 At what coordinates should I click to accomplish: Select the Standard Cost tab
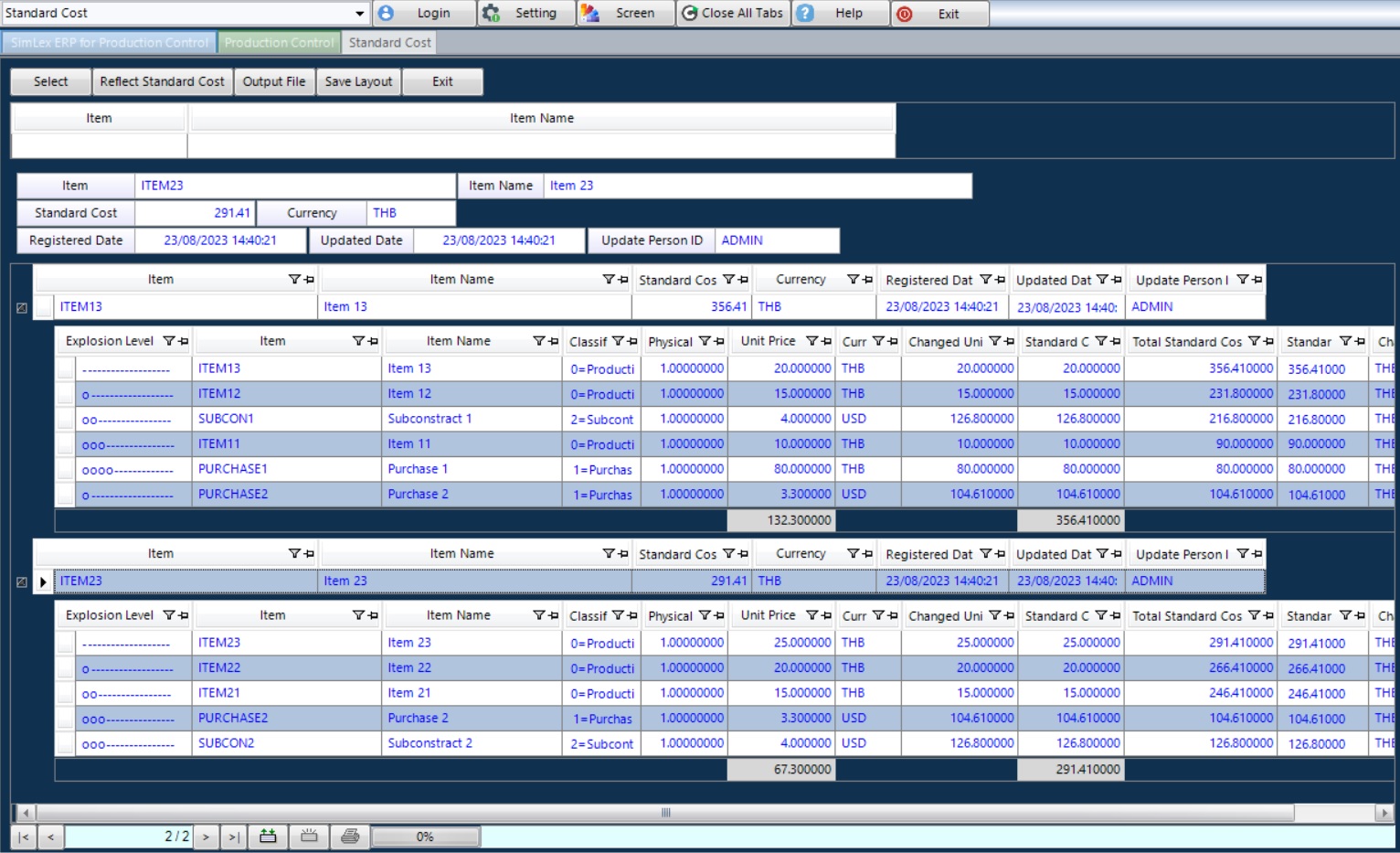pos(389,42)
